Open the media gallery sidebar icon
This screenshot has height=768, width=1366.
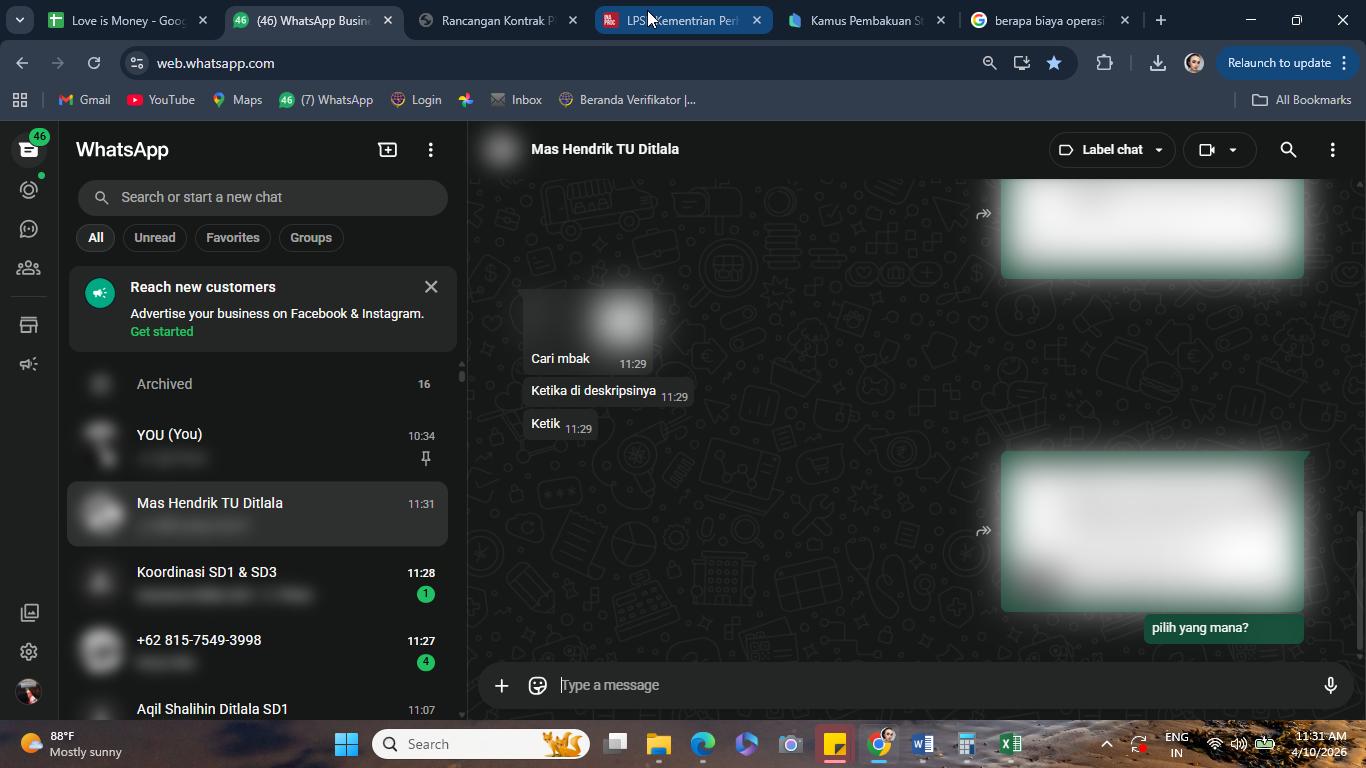29,612
